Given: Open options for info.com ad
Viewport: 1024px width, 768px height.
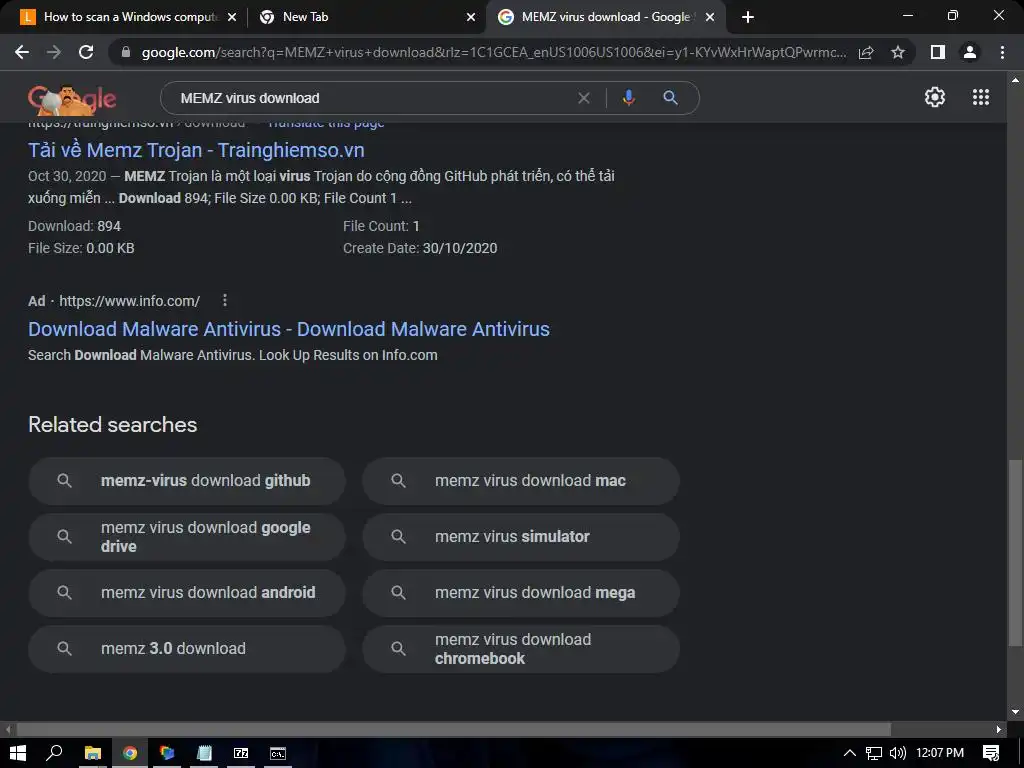Looking at the screenshot, I should 225,300.
